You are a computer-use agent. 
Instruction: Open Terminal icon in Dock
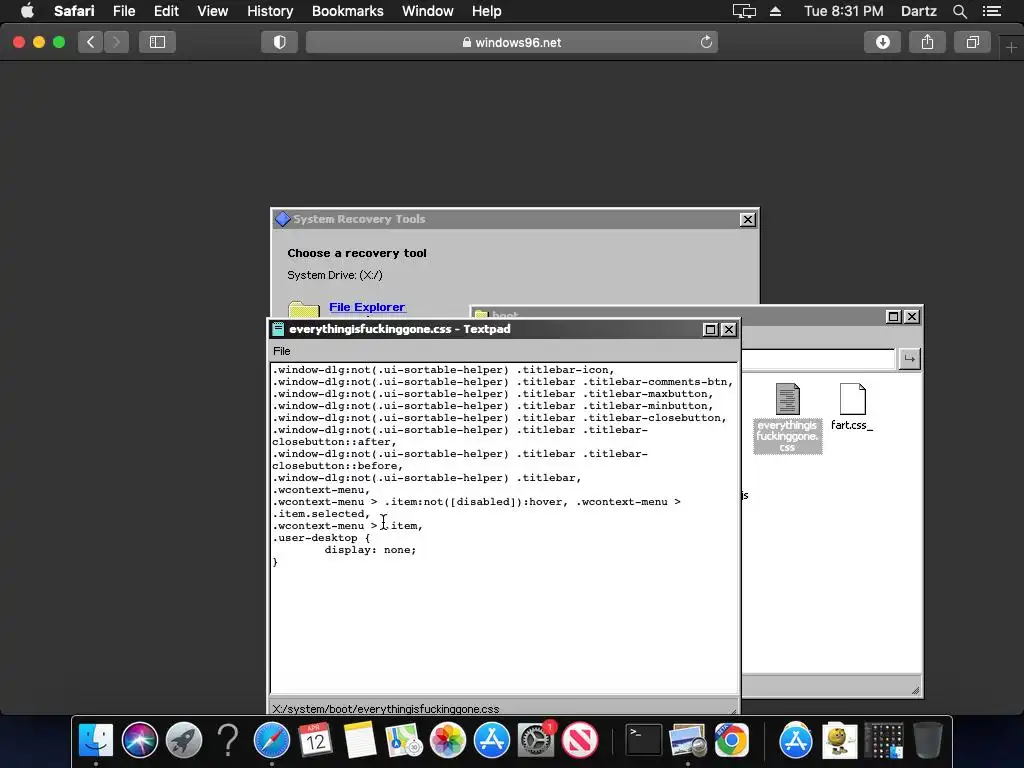(x=644, y=740)
